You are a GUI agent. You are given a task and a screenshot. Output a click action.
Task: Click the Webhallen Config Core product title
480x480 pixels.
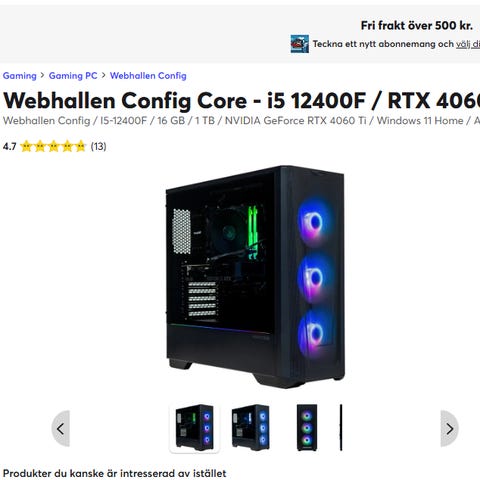[x=241, y=100]
